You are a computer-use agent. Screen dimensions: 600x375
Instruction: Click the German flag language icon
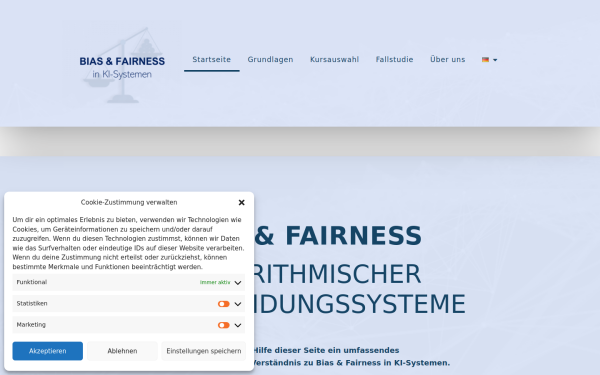coord(485,60)
